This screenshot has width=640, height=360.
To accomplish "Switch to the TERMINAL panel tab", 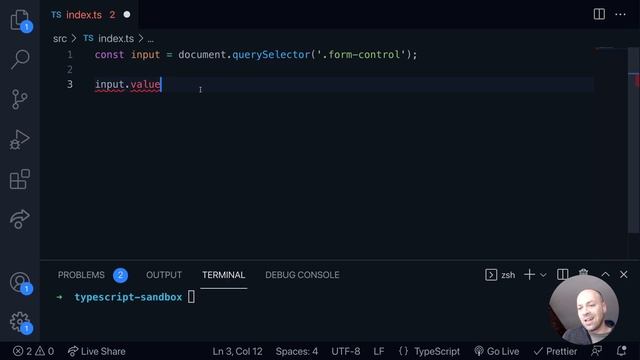I will 224,275.
